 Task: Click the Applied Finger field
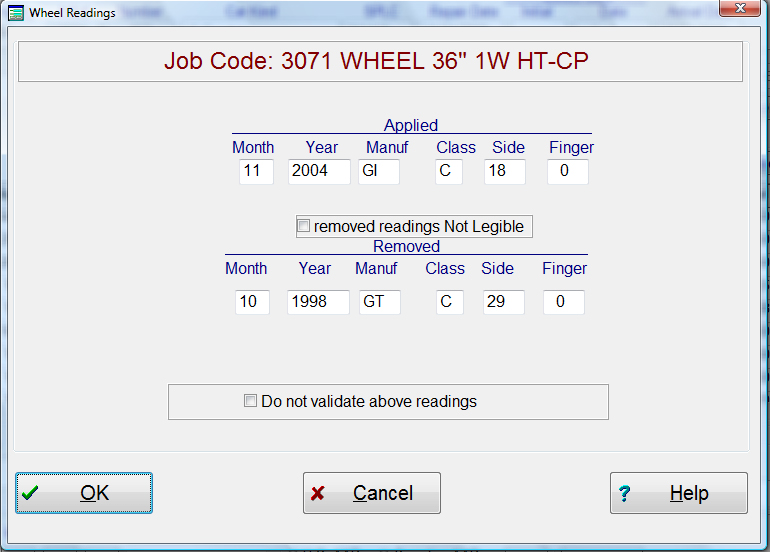tap(568, 171)
